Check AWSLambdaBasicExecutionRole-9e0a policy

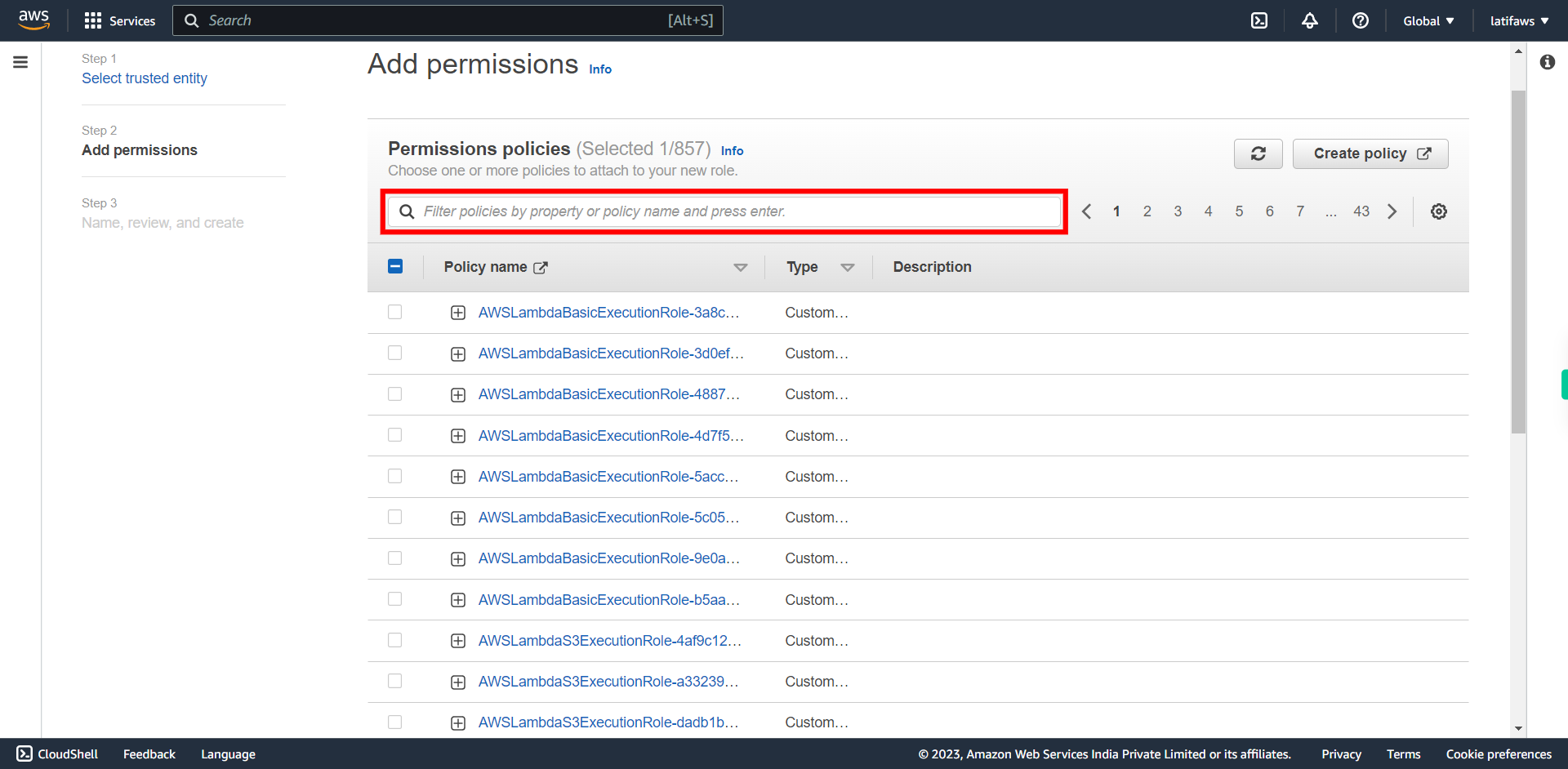pyautogui.click(x=395, y=558)
